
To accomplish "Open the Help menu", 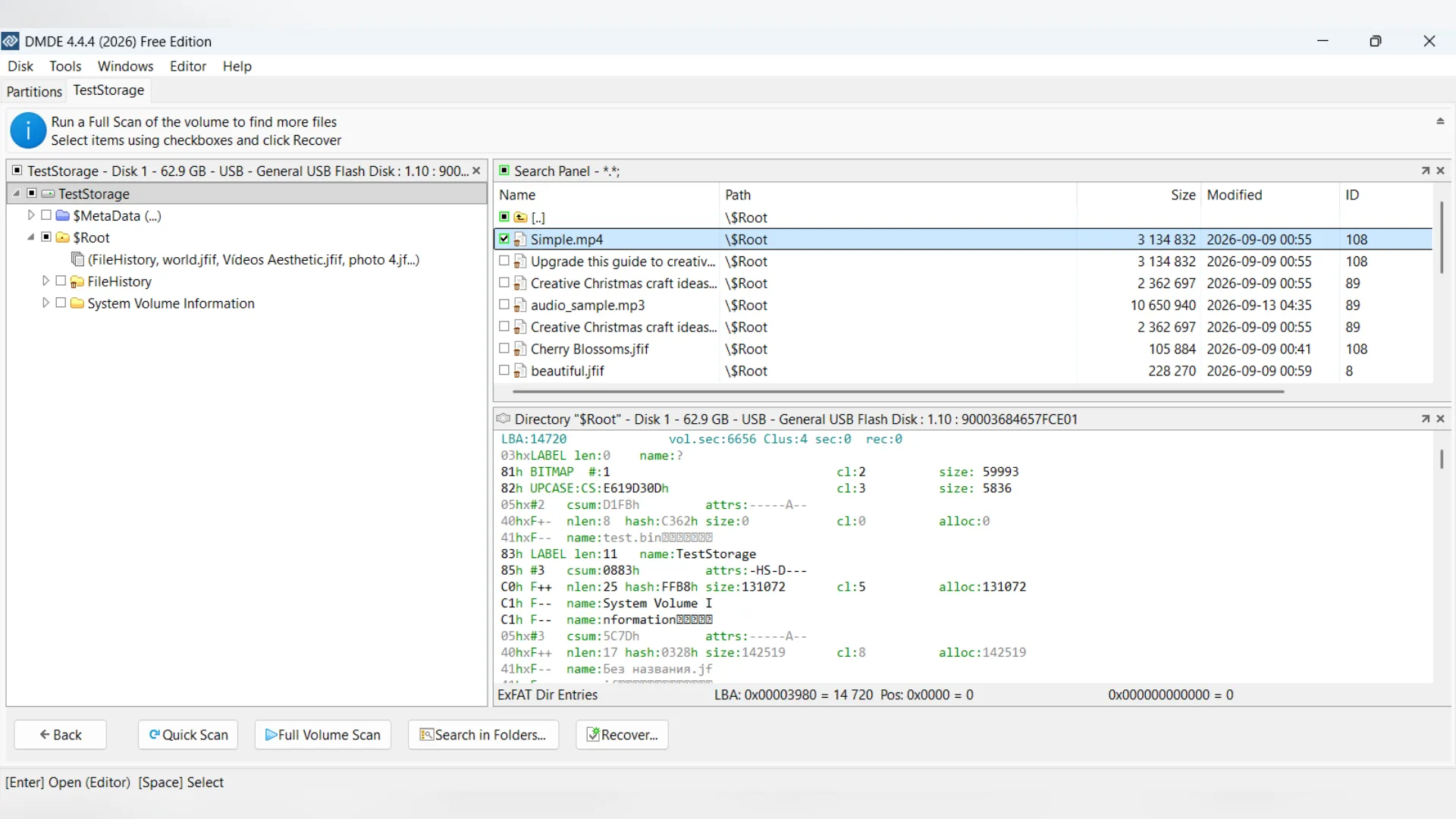I will click(x=237, y=66).
